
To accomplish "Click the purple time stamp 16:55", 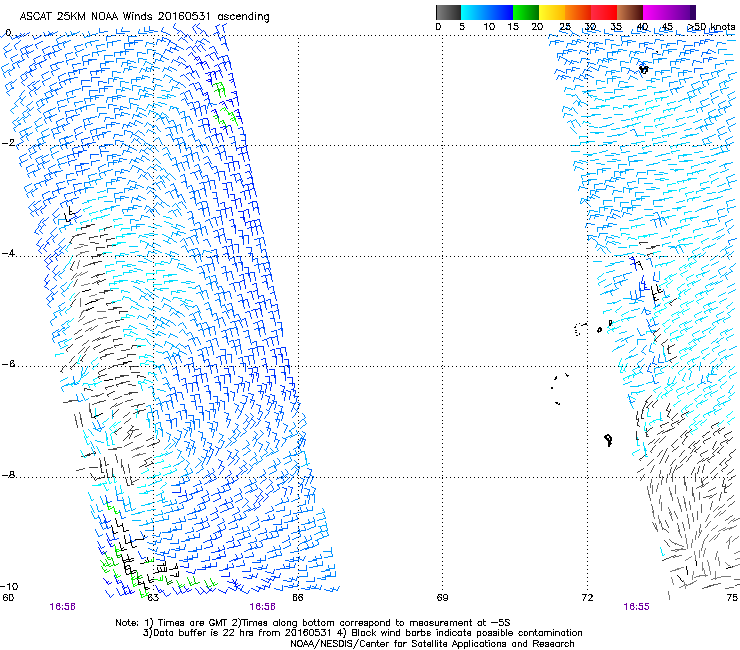I will pos(636,607).
